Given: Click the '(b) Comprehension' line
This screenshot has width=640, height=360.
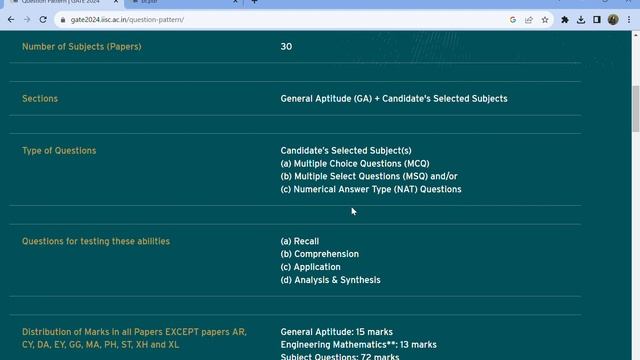Looking at the screenshot, I should 320,254.
